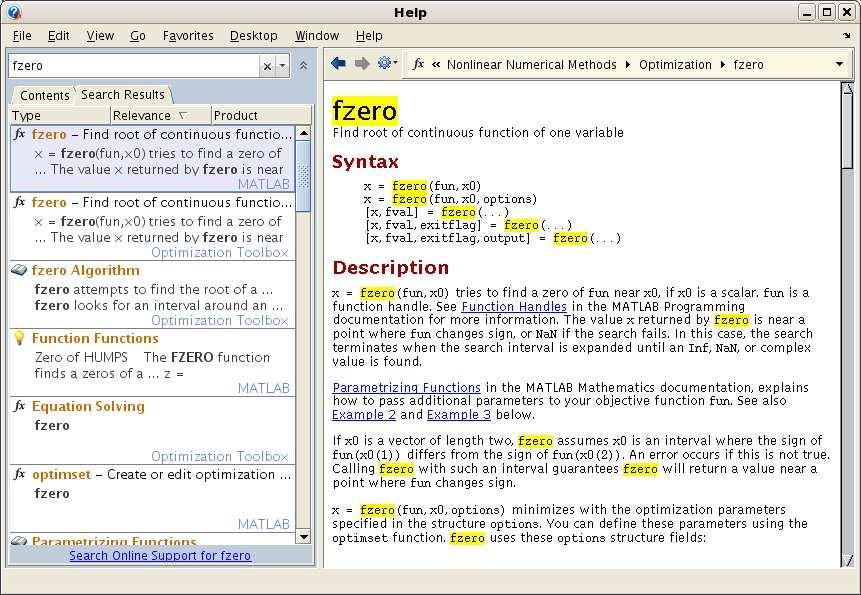Click the help page scrollbar up arrow

848,89
